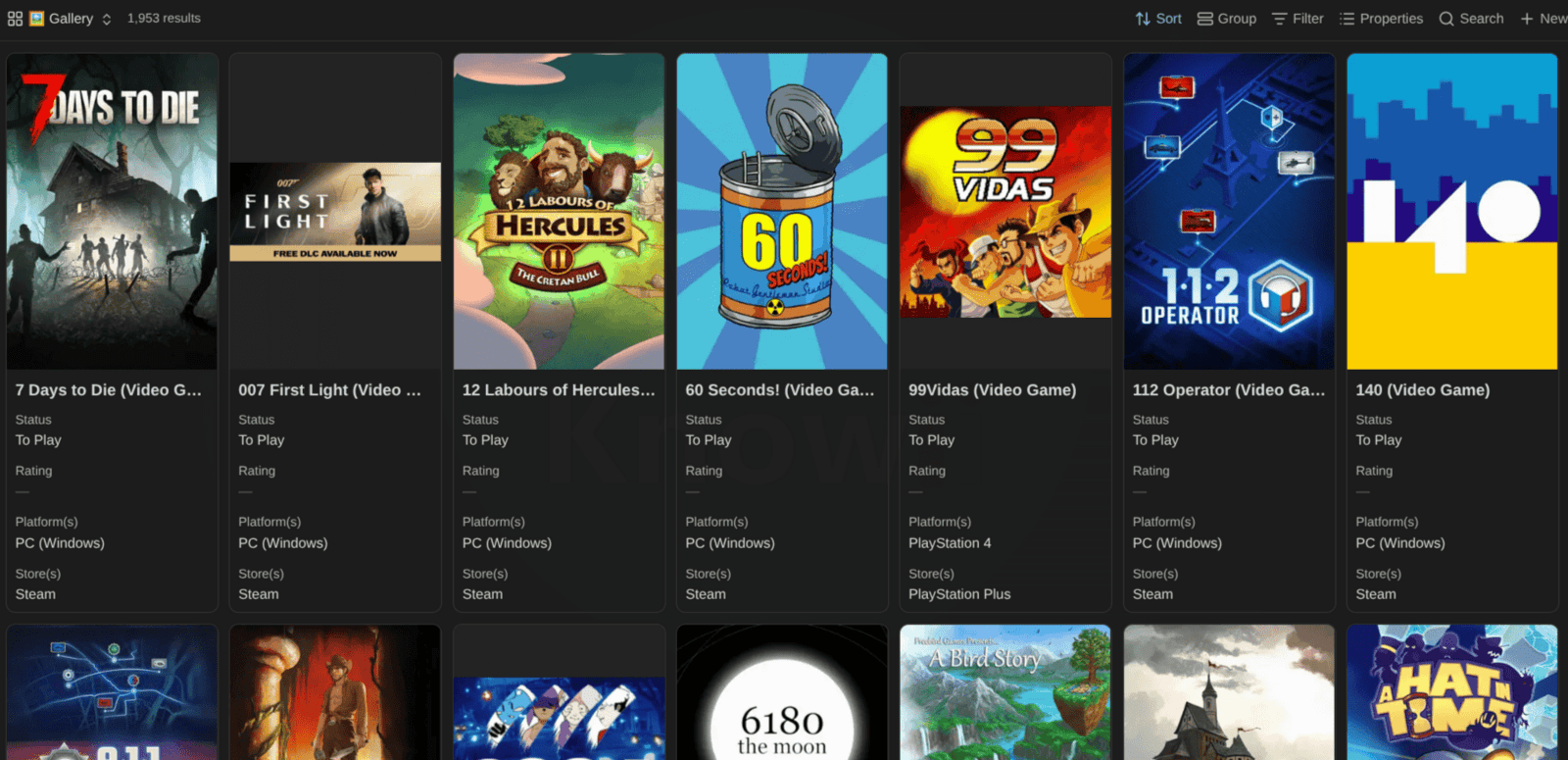
Task: Click Steam store on 007 First Light card
Action: coord(259,594)
